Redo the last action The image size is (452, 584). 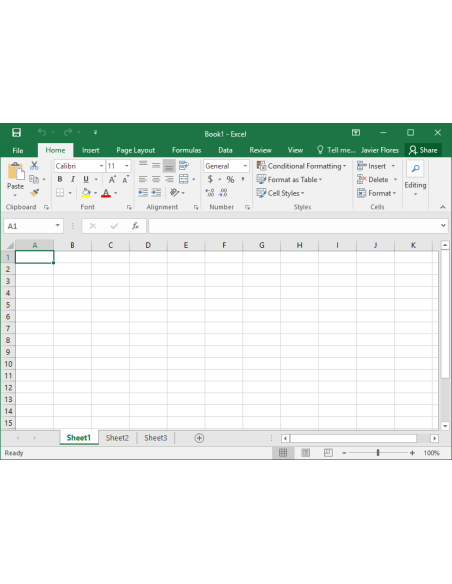point(68,132)
